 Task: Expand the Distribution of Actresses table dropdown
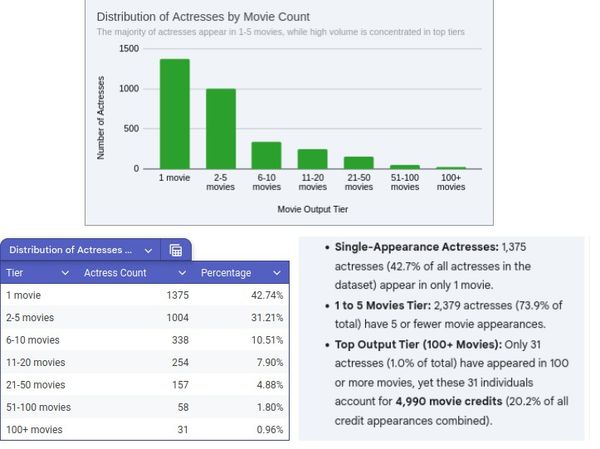click(148, 251)
